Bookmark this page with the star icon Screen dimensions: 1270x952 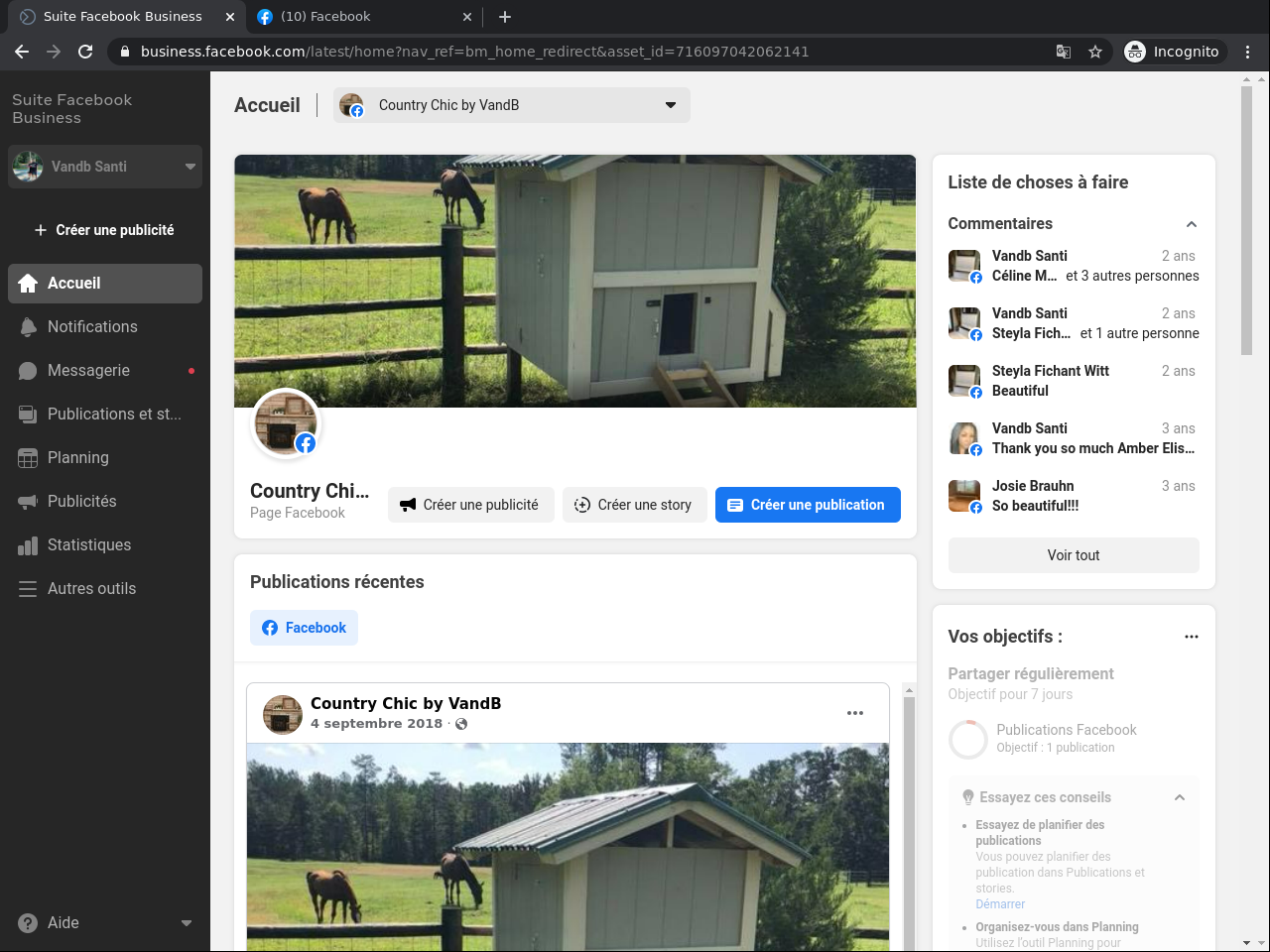click(1095, 52)
